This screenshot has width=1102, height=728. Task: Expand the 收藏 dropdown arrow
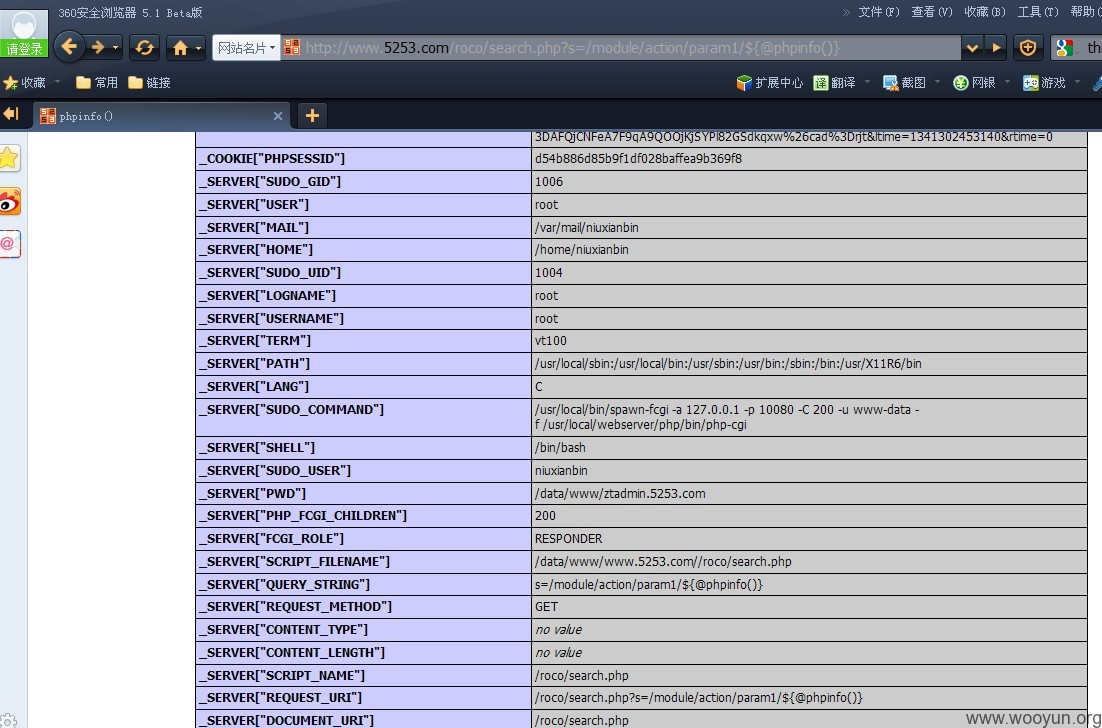[58, 82]
